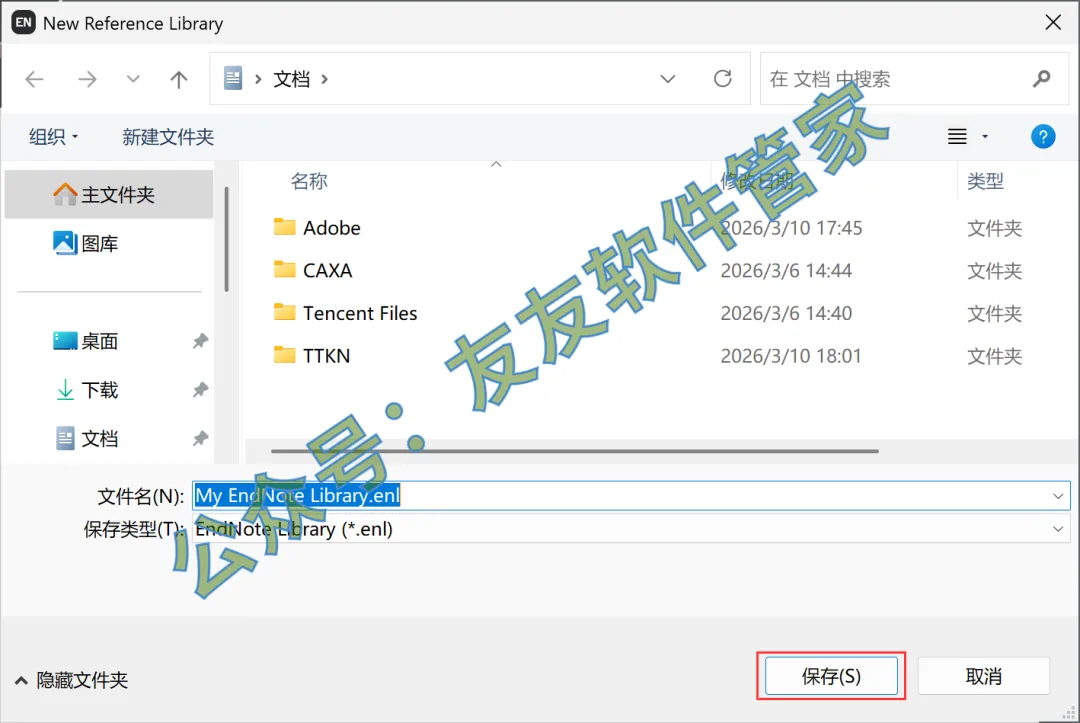Open help with the question mark icon
Image resolution: width=1080 pixels, height=723 pixels.
[1043, 136]
